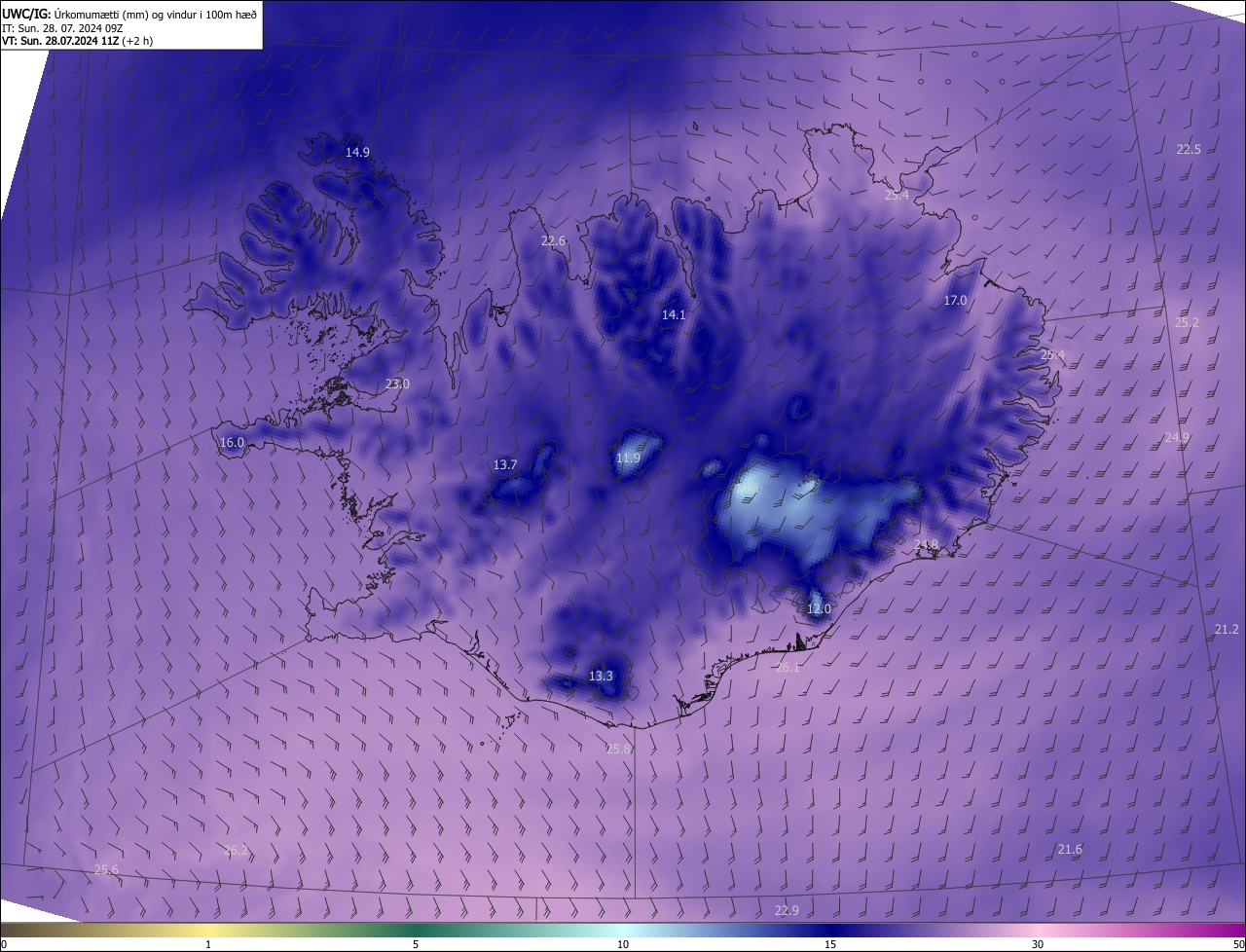Screen dimensions: 1246x952
Task: Click the 25.6 value label on the map
Action: (x=106, y=869)
